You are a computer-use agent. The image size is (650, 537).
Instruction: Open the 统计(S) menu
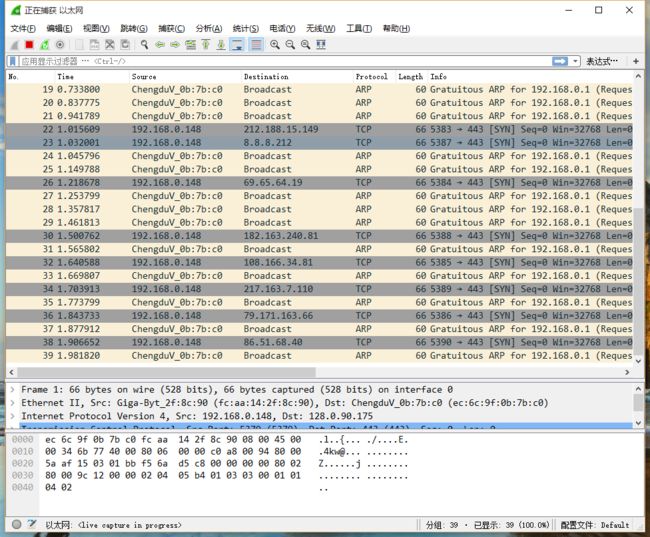click(x=245, y=29)
